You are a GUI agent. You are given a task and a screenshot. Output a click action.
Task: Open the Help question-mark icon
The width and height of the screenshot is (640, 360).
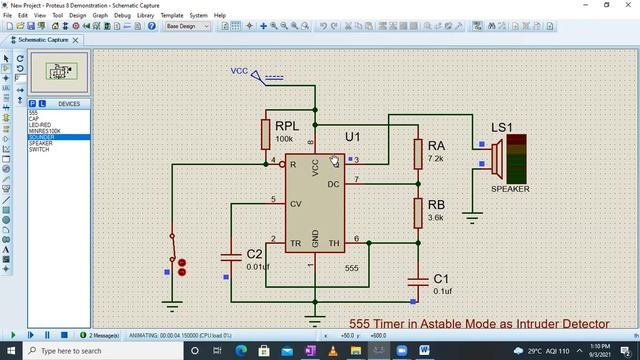tap(151, 26)
